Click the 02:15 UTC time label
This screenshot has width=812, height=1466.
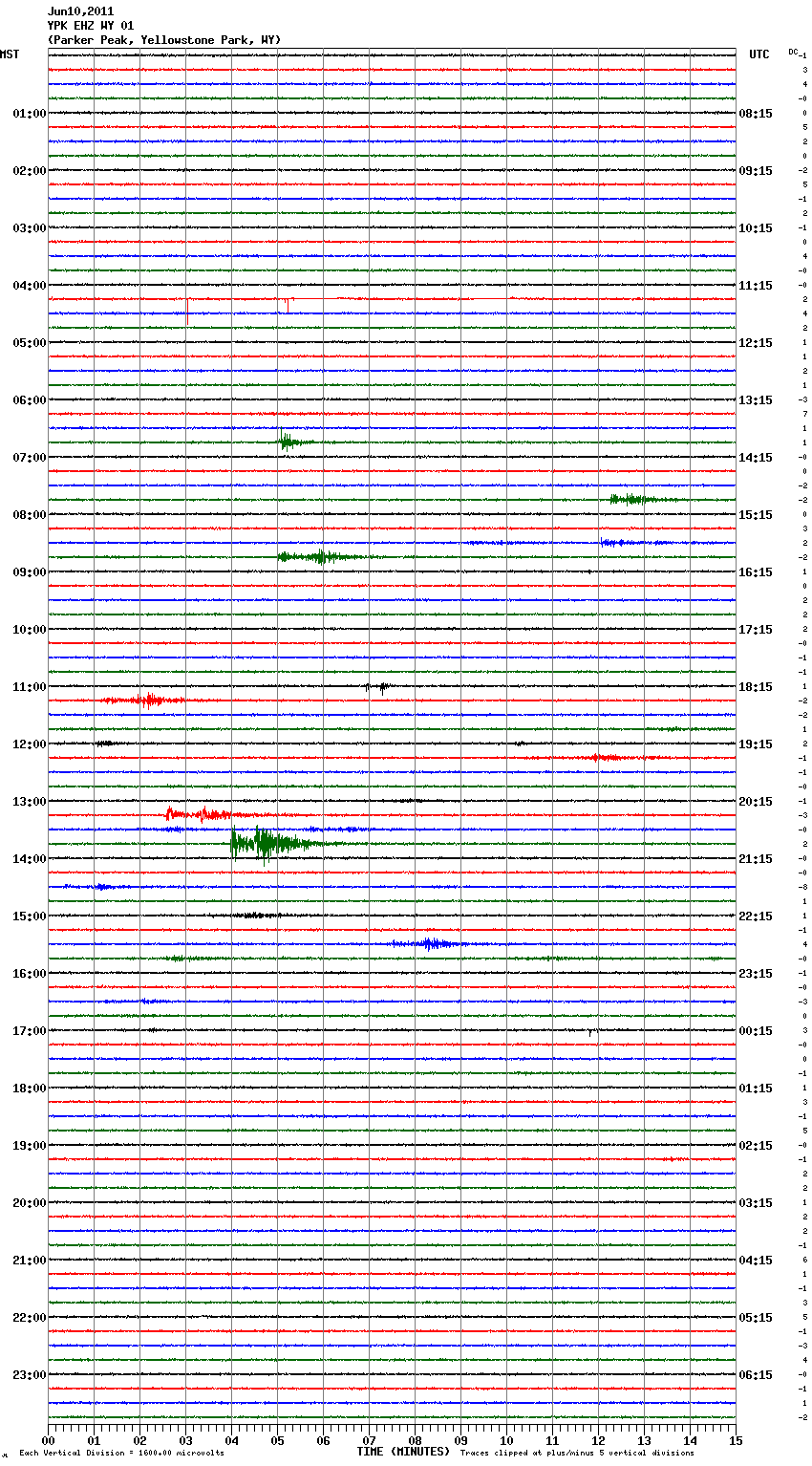coord(756,1146)
